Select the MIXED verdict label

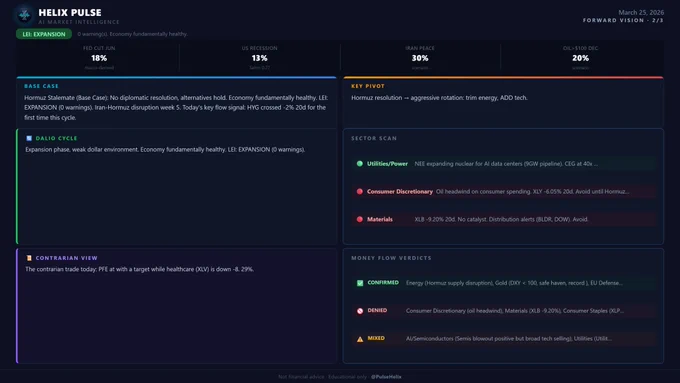376,338
